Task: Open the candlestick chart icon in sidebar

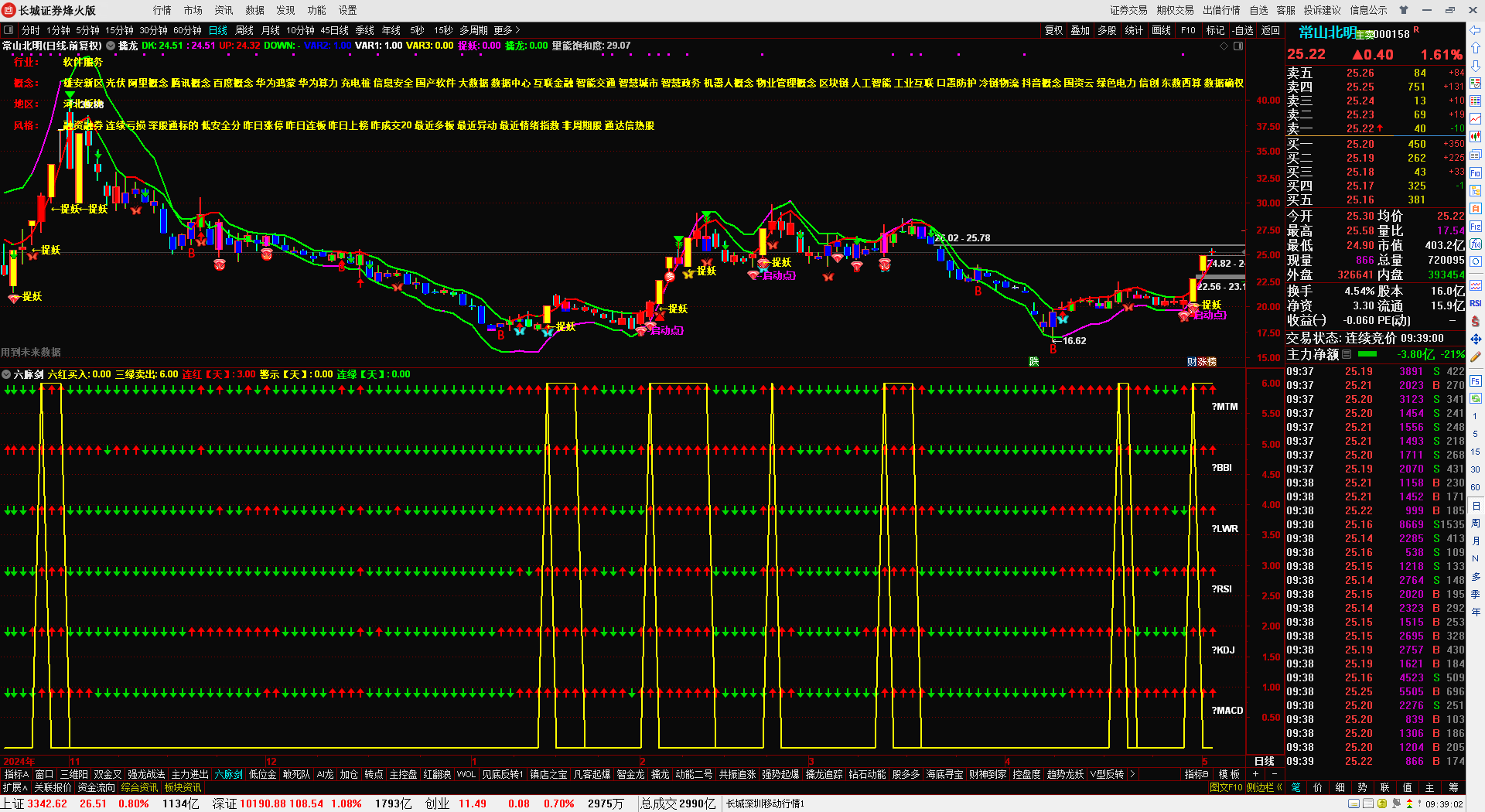Action: (1476, 136)
